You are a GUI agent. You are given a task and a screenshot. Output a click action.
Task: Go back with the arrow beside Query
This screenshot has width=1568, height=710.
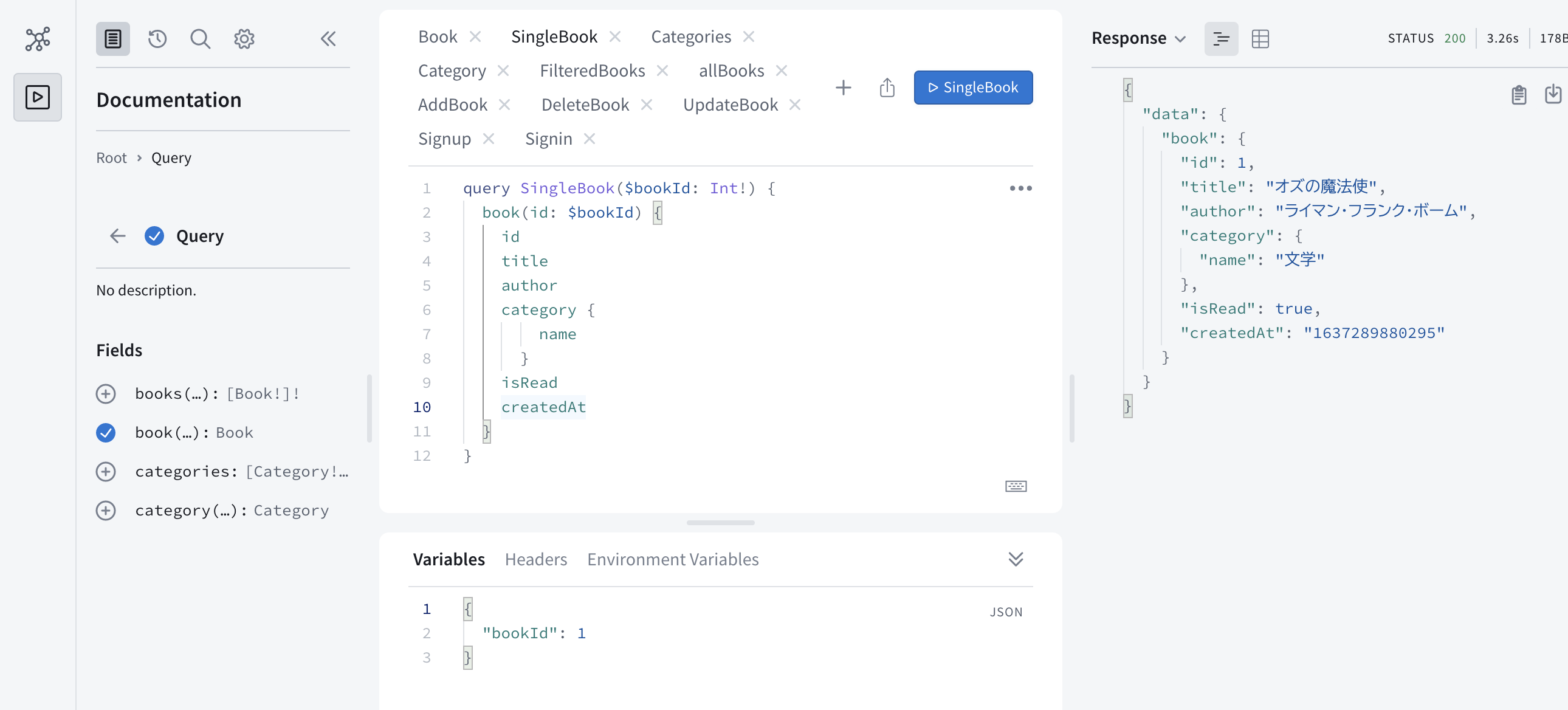pos(117,236)
